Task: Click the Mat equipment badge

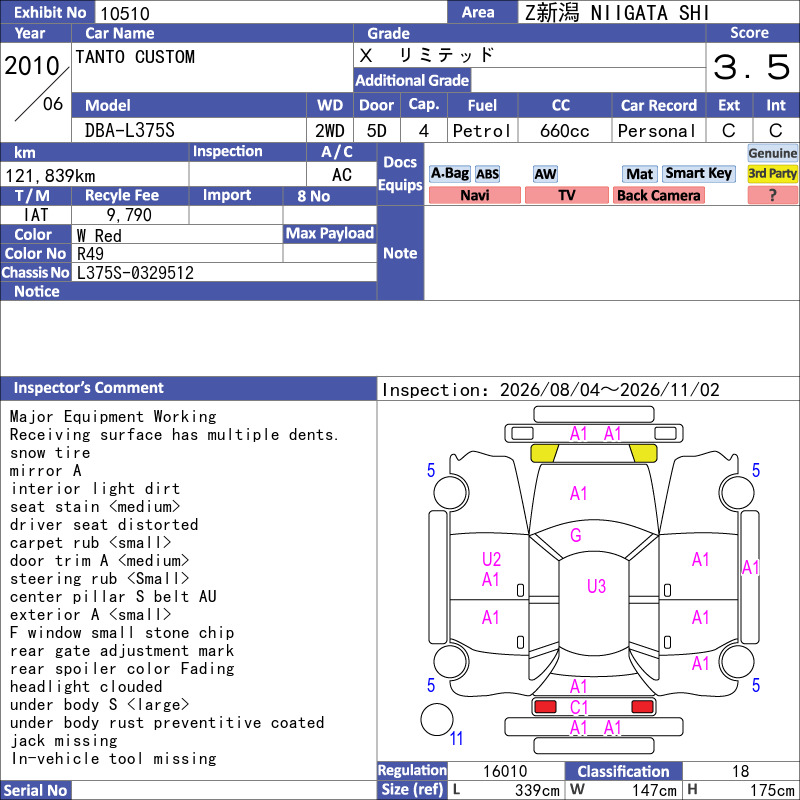Action: [x=639, y=174]
